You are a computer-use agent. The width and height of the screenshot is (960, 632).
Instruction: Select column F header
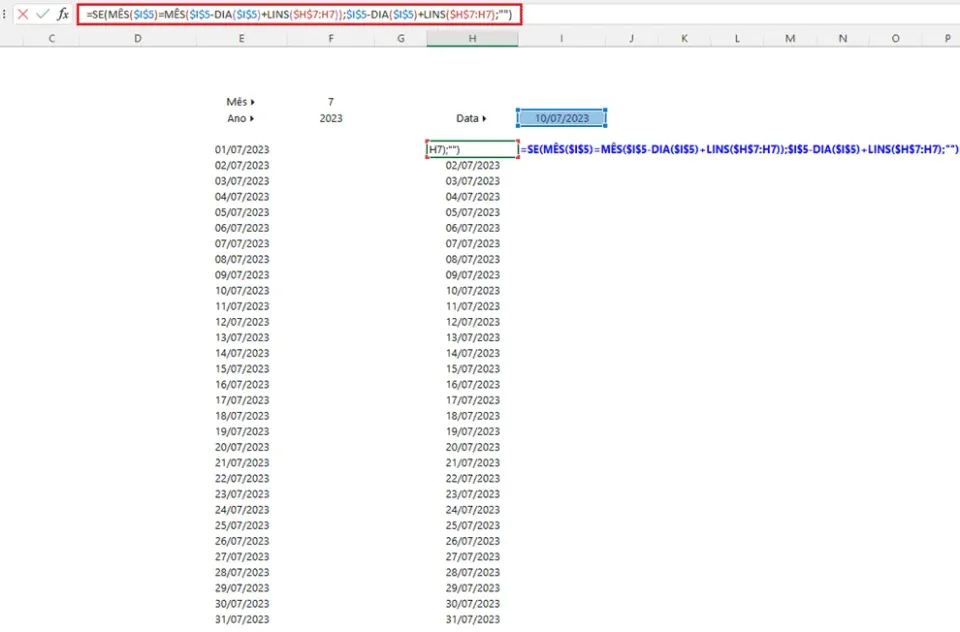tap(331, 39)
